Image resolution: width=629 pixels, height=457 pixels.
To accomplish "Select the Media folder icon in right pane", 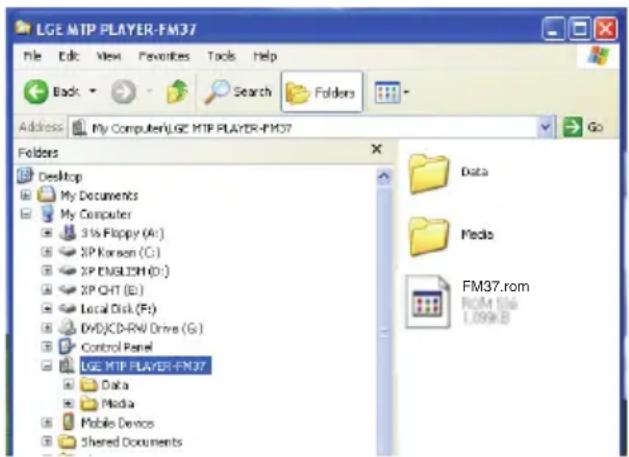I will point(428,236).
